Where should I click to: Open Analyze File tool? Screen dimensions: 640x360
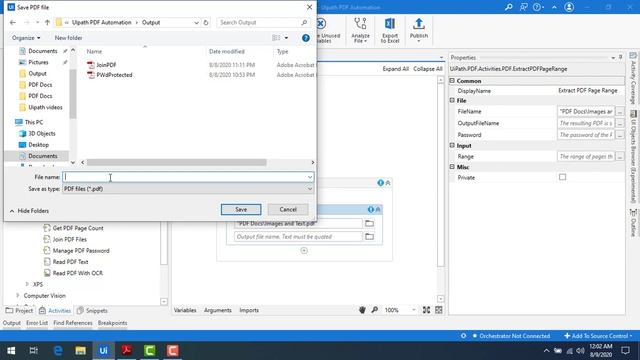[x=360, y=30]
